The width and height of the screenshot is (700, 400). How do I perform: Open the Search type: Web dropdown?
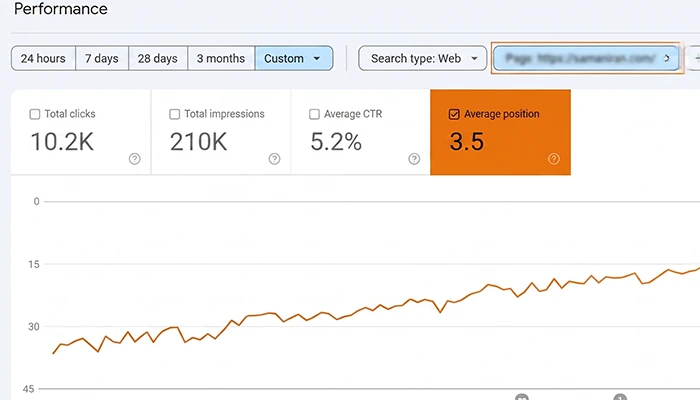pyautogui.click(x=422, y=58)
